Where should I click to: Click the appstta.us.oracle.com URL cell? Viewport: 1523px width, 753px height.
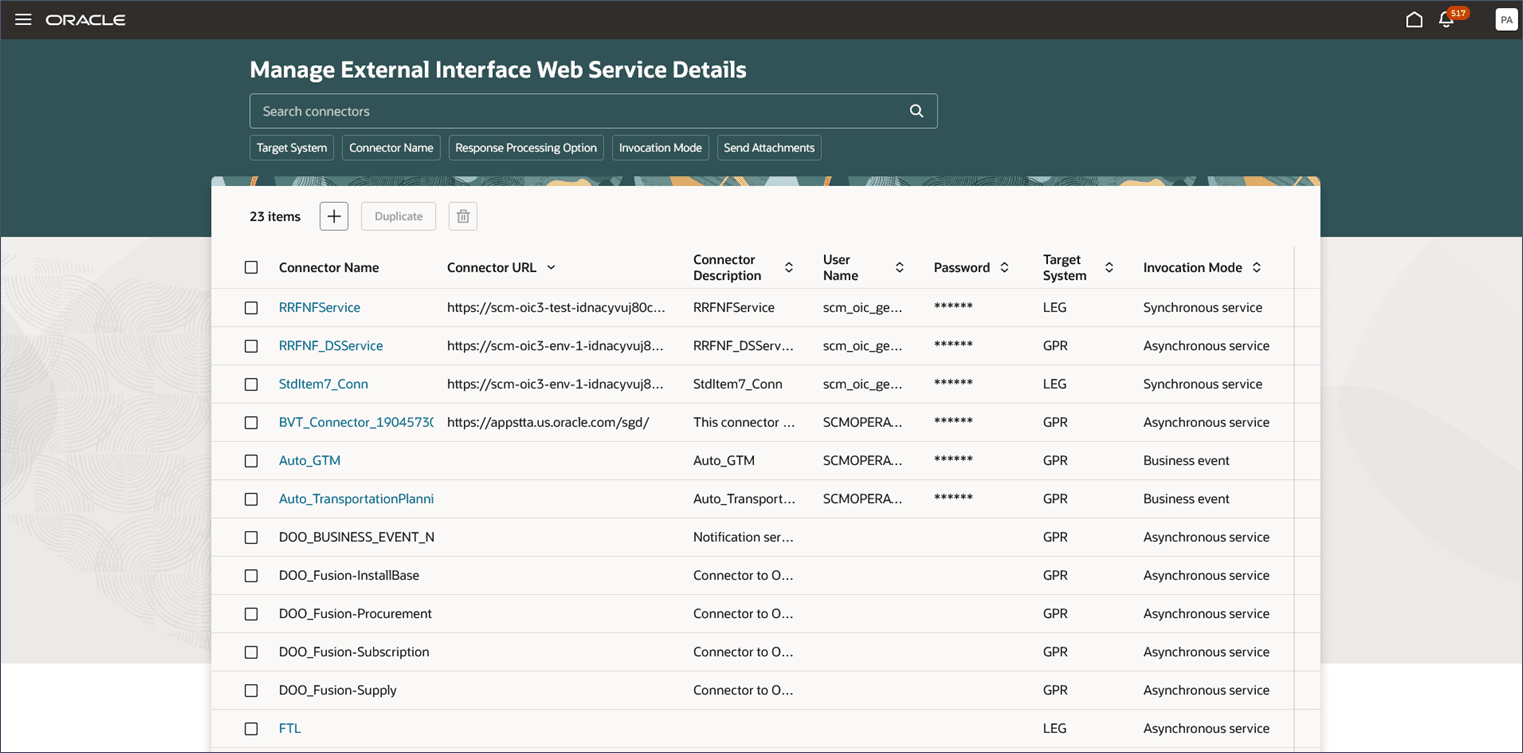click(548, 422)
